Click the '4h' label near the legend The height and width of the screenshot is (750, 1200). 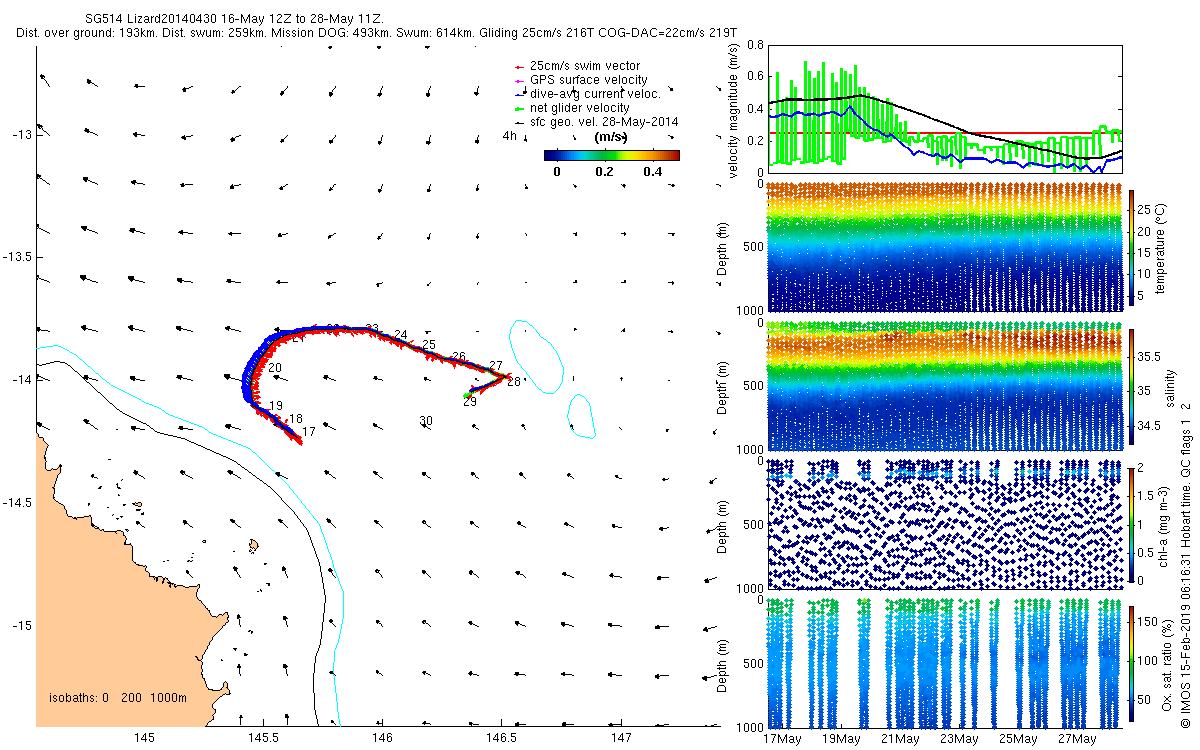tap(509, 137)
